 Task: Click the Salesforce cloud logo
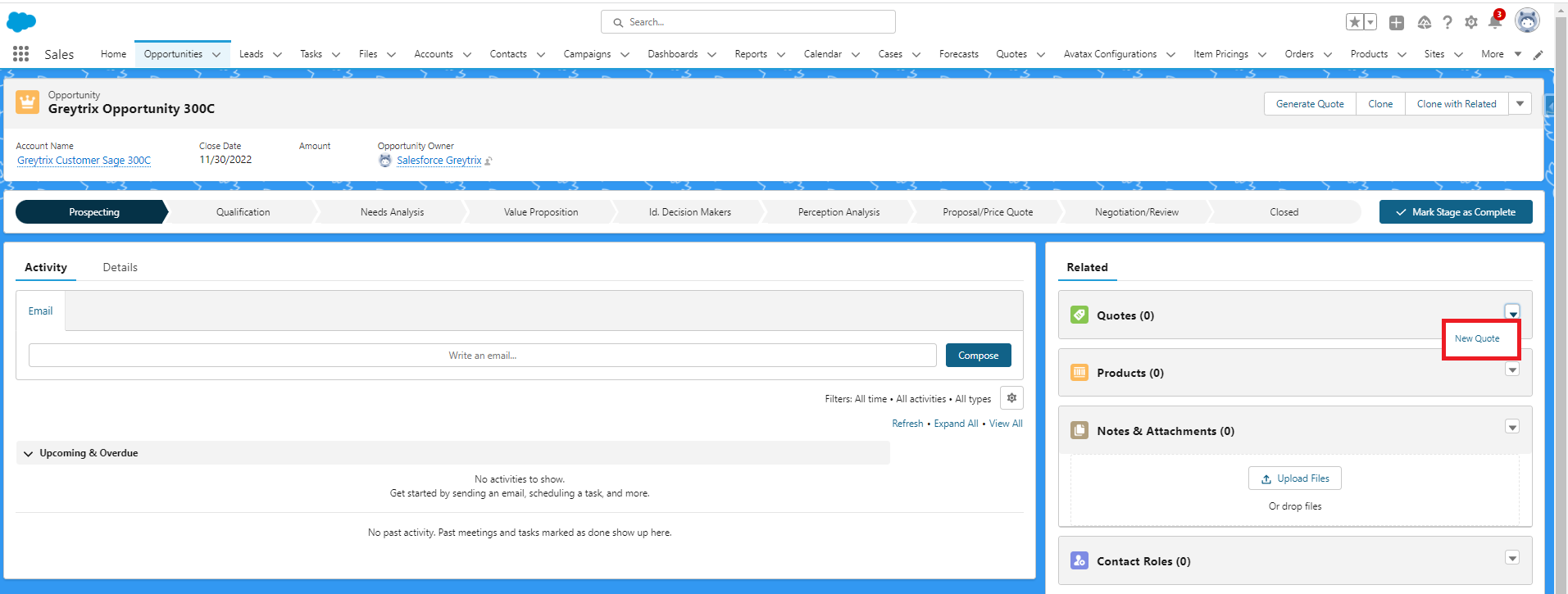pyautogui.click(x=21, y=22)
